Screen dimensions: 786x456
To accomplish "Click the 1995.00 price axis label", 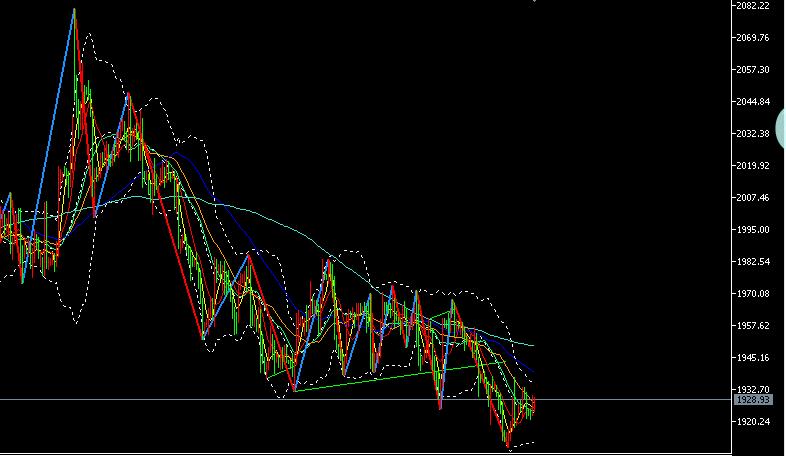I will (752, 230).
